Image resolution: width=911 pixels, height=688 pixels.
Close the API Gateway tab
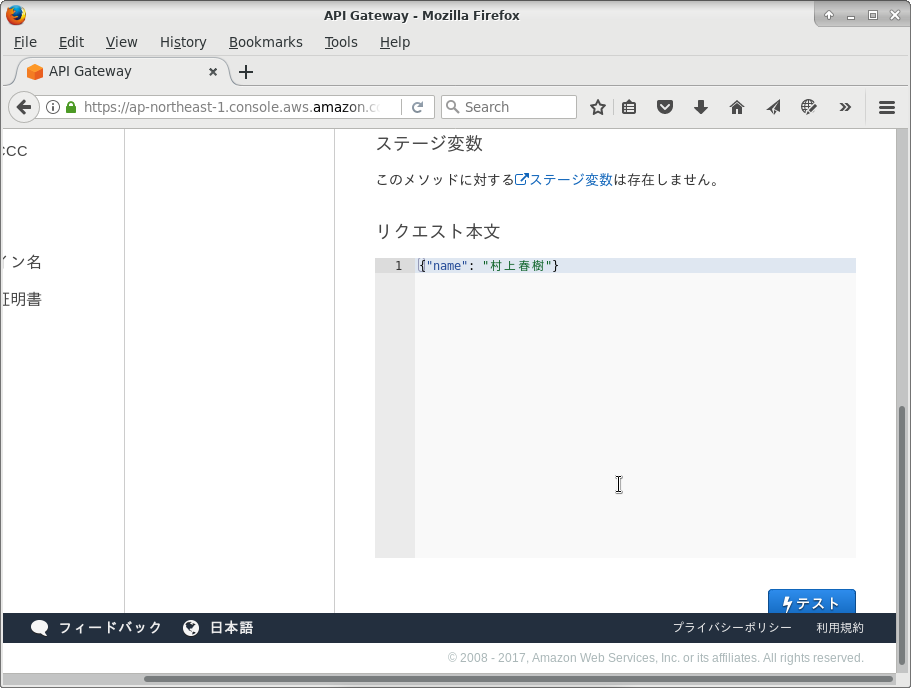tap(213, 71)
